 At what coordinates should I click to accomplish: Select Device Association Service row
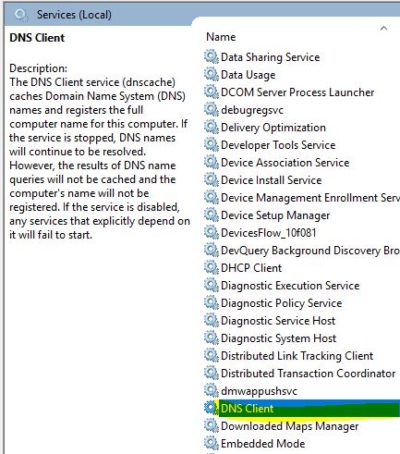coord(285,163)
